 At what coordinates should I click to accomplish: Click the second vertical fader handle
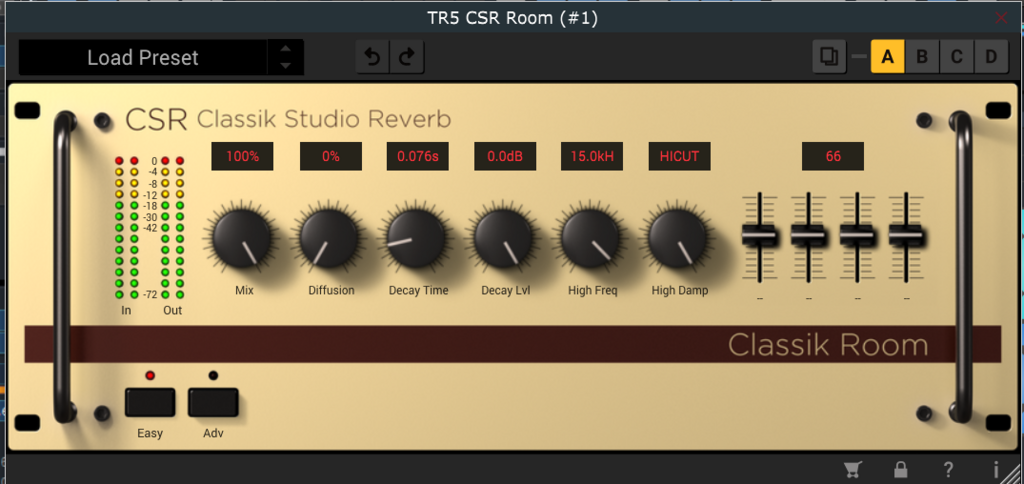point(808,233)
